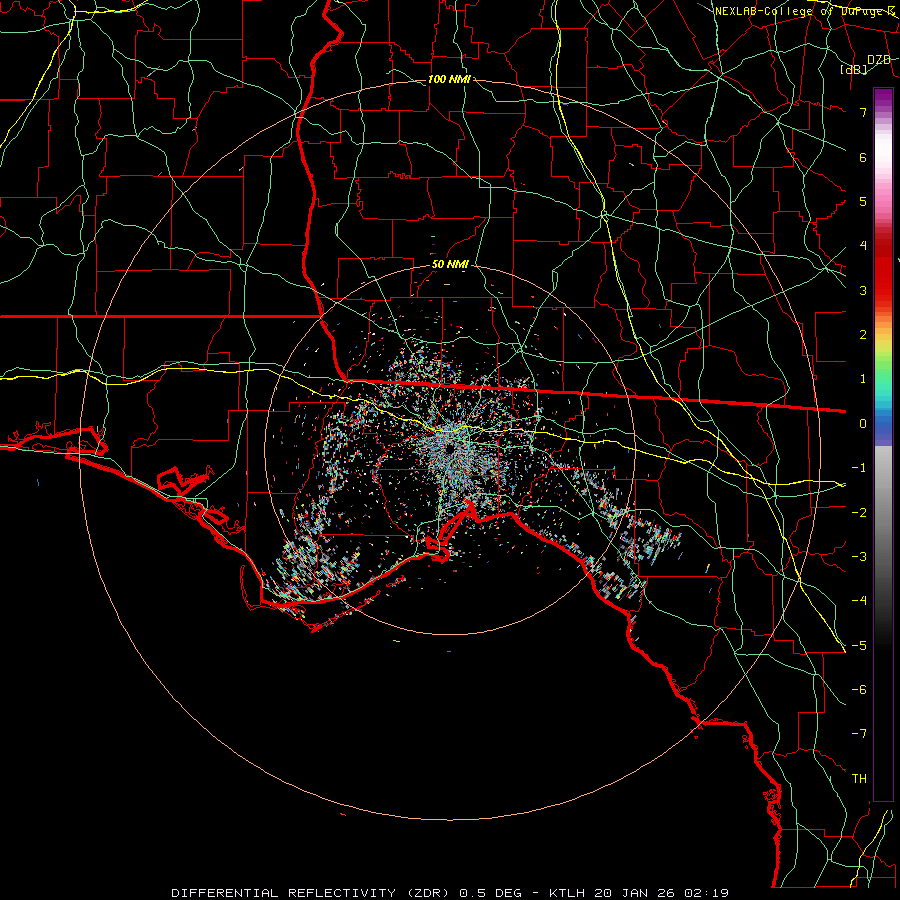The height and width of the screenshot is (900, 900).
Task: Click the "-4" value on the color scale
Action: (859, 601)
